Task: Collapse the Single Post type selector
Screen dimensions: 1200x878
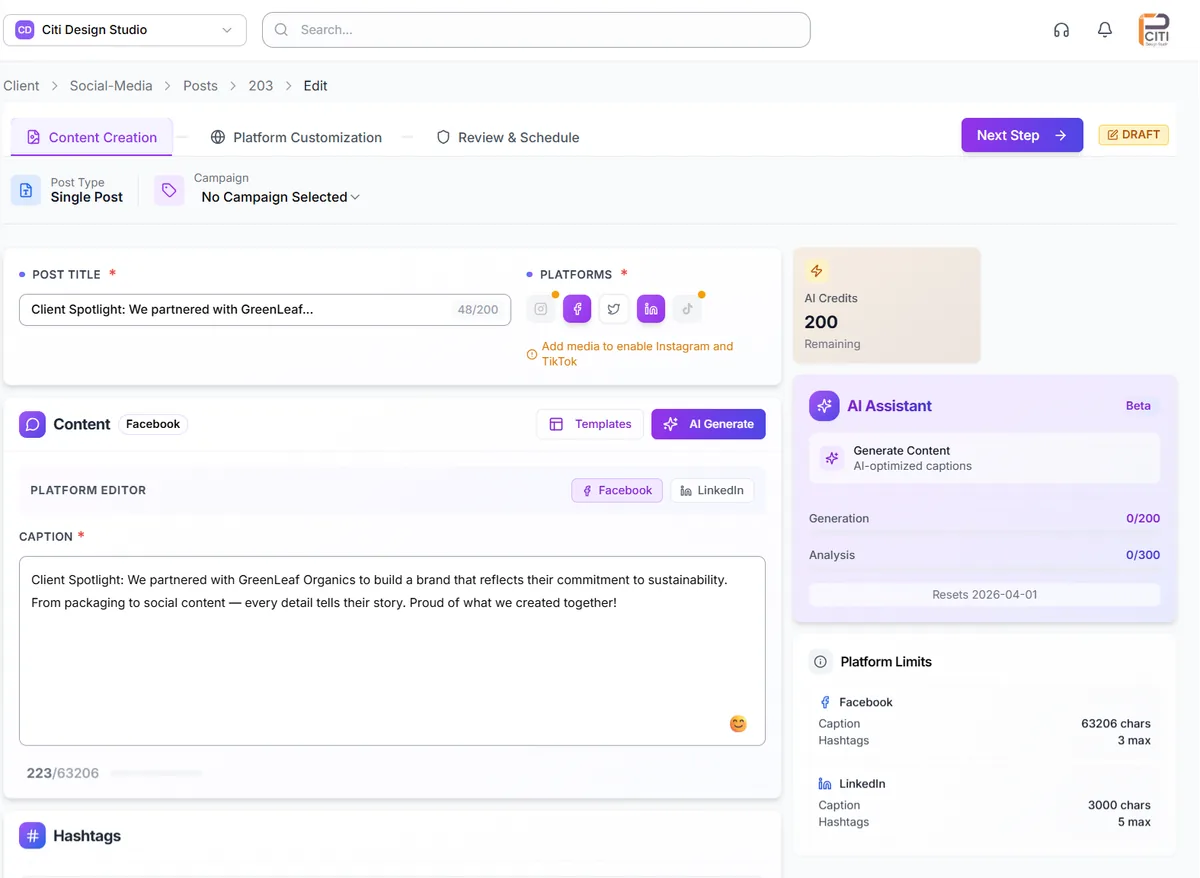Action: click(87, 197)
